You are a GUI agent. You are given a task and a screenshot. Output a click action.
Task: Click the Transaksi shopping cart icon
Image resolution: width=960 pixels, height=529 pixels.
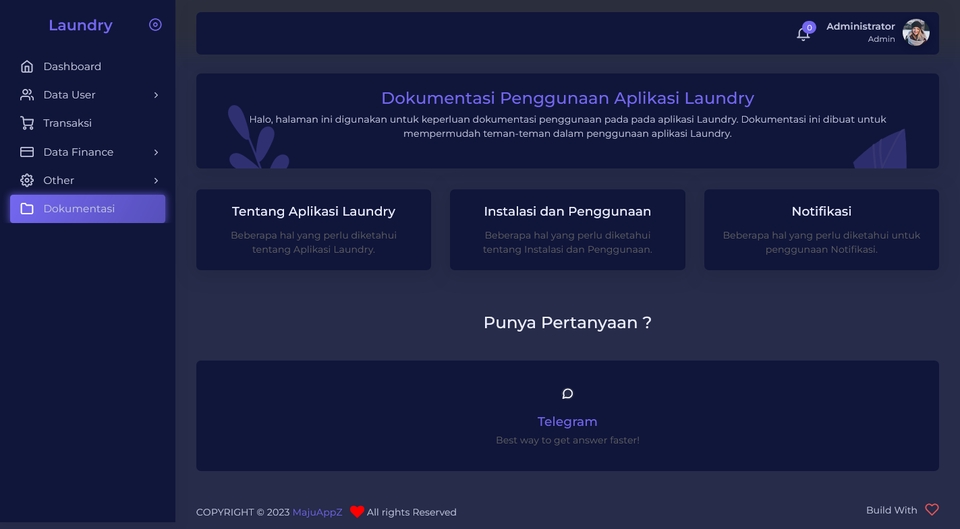coord(27,123)
